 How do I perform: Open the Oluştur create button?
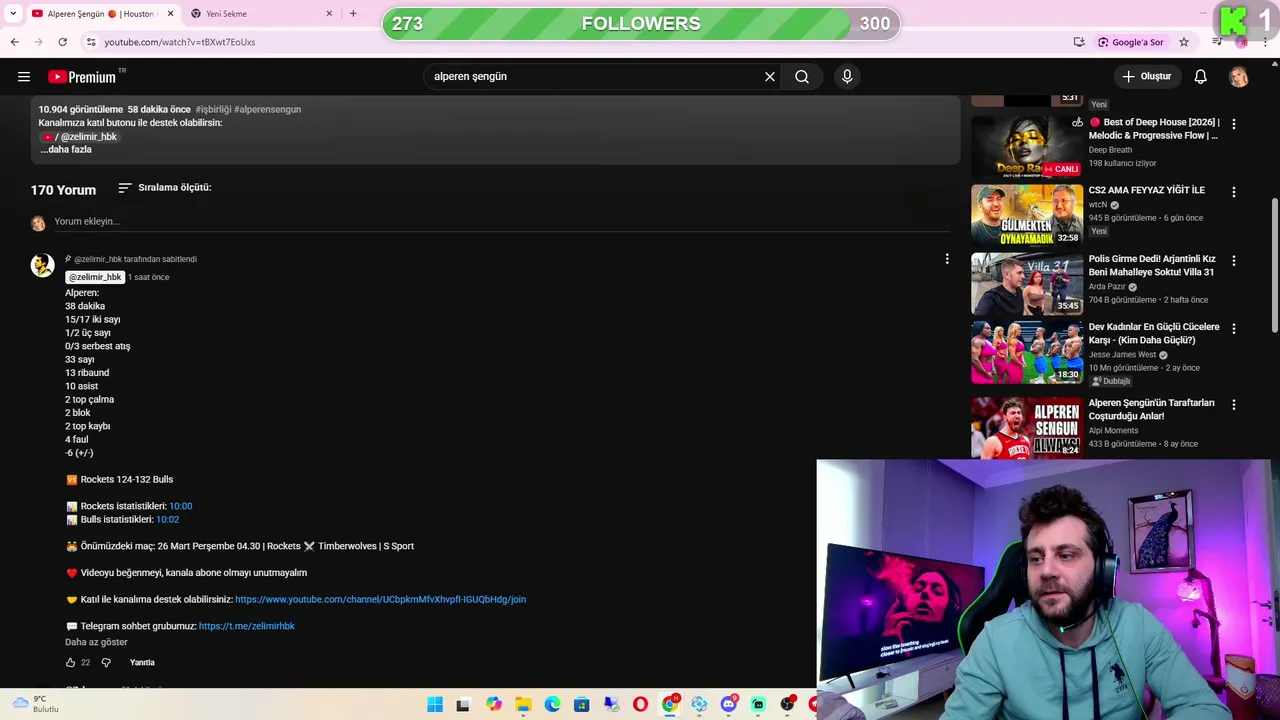click(1147, 77)
